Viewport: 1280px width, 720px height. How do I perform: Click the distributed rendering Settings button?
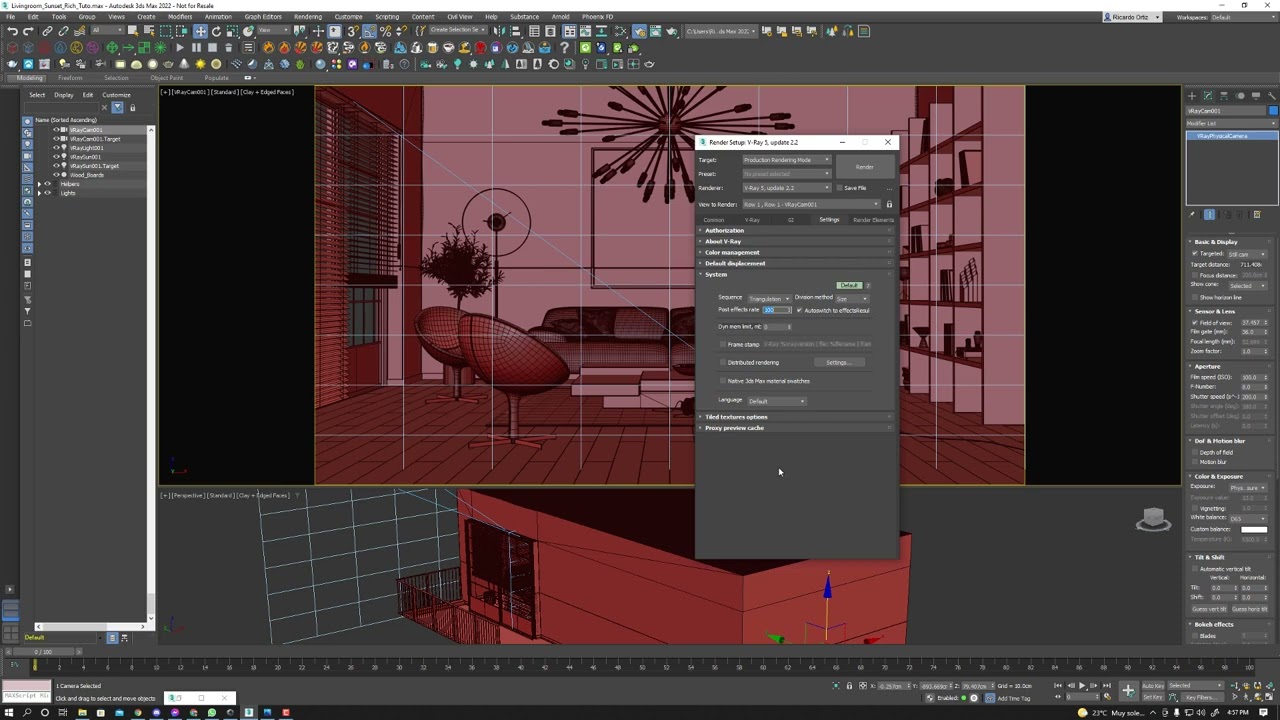point(840,362)
